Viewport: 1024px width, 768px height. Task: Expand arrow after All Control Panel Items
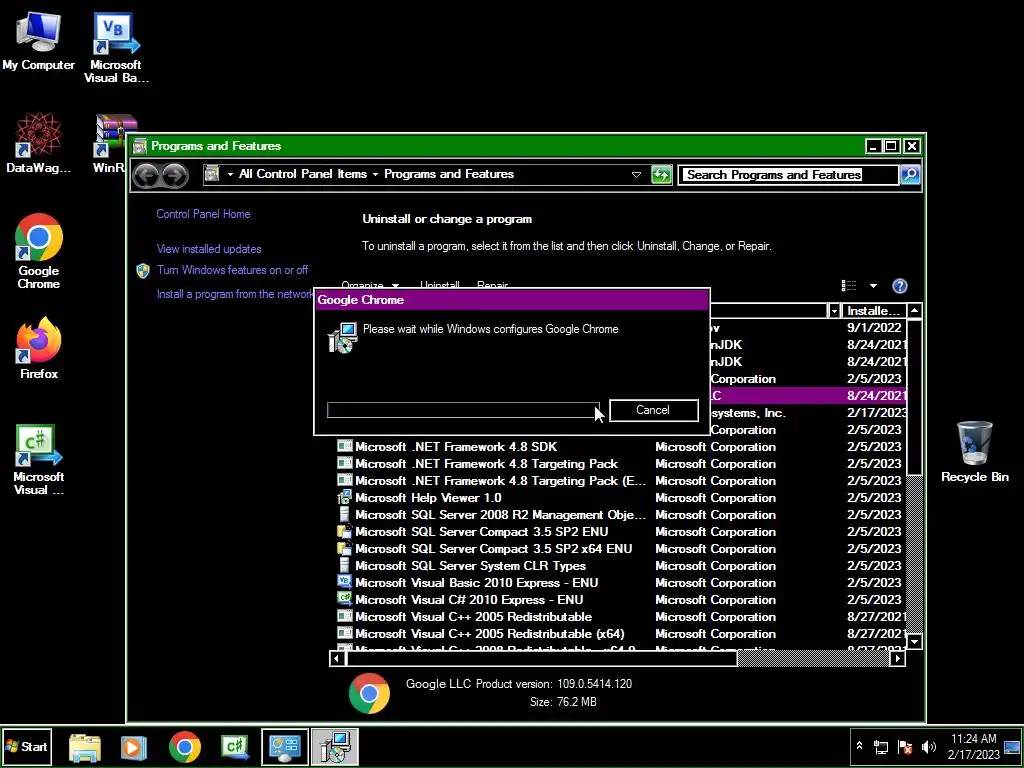click(376, 174)
